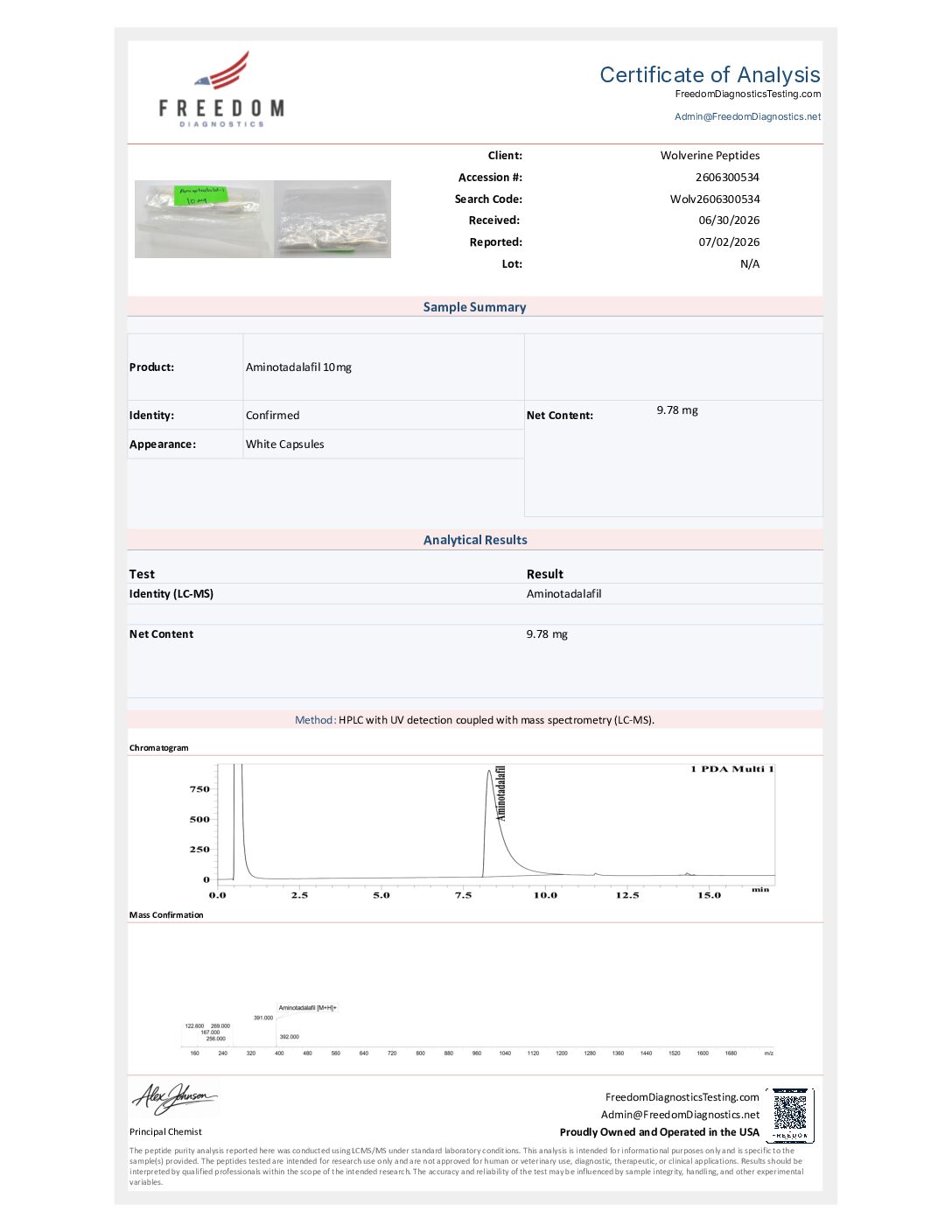952x1232 pixels.
Task: Click the PDA Multi 1 chromatogram label
Action: coord(732,769)
